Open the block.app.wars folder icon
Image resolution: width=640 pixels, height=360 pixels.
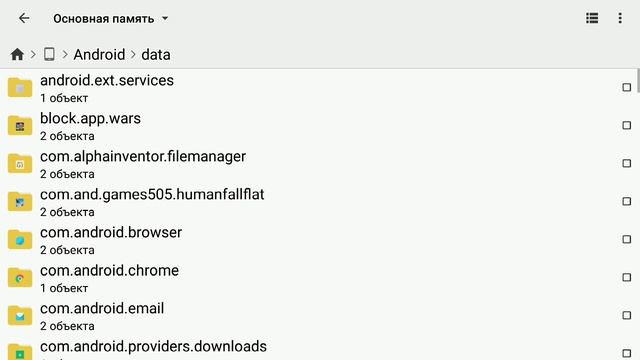pos(20,125)
